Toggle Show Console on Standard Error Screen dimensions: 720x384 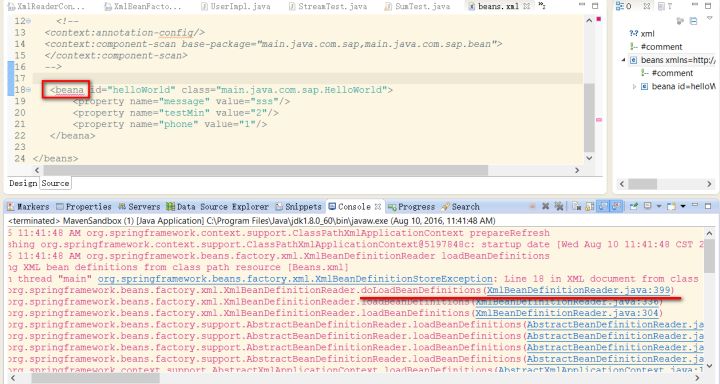coord(616,206)
